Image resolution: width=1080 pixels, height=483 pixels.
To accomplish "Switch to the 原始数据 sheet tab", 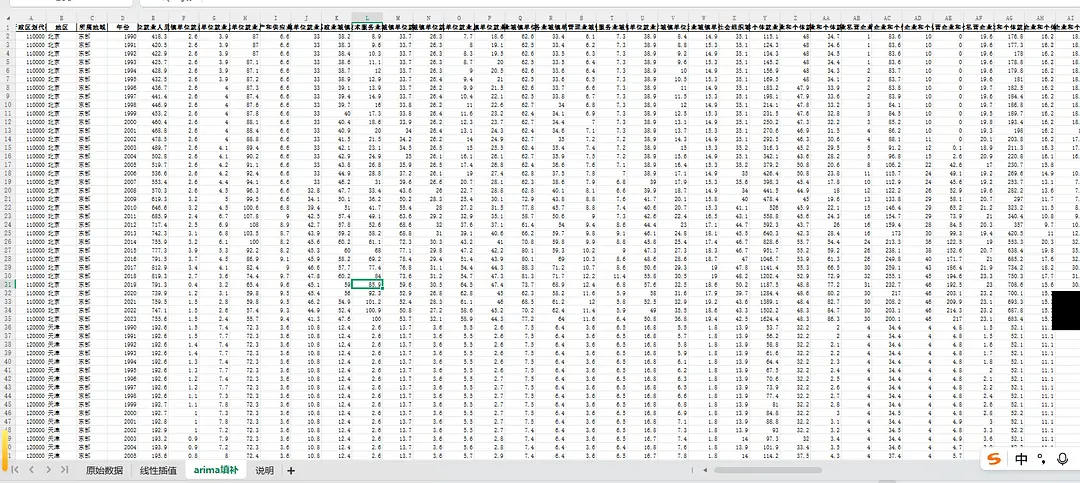I will [104, 471].
